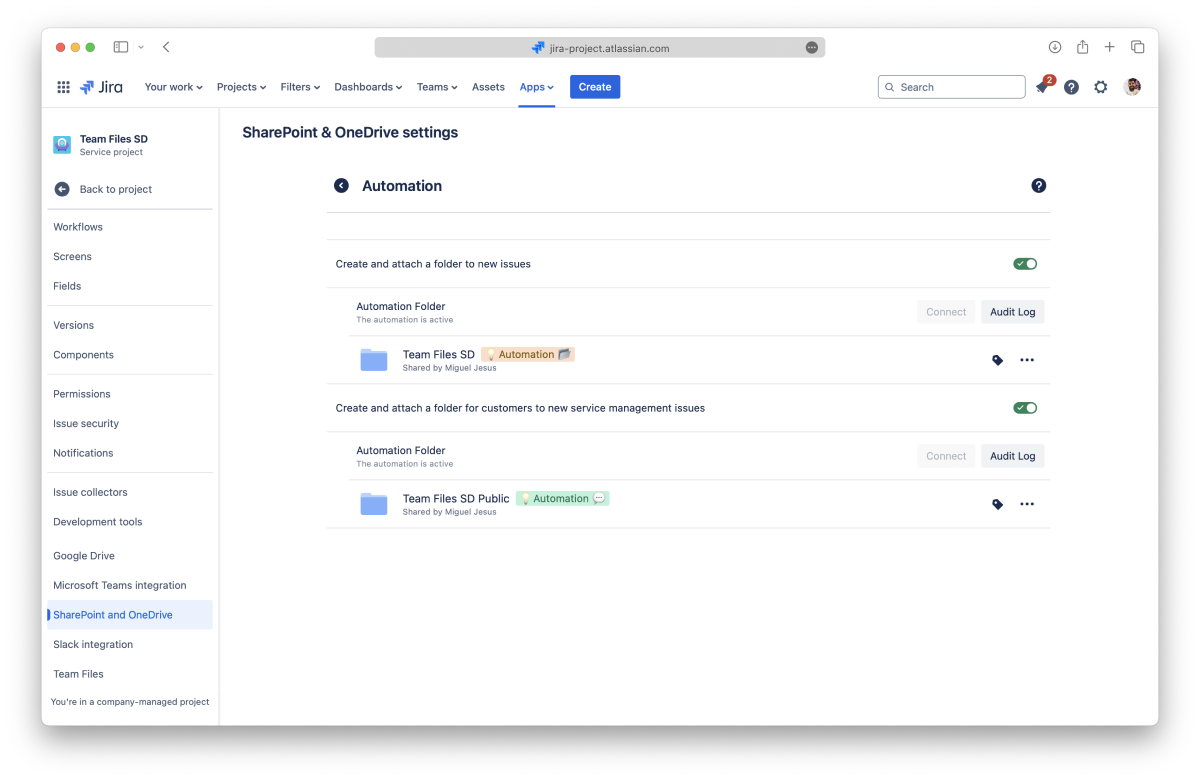Open more options for Team Files SD Public
Viewport: 1200px width, 781px height.
click(1026, 504)
